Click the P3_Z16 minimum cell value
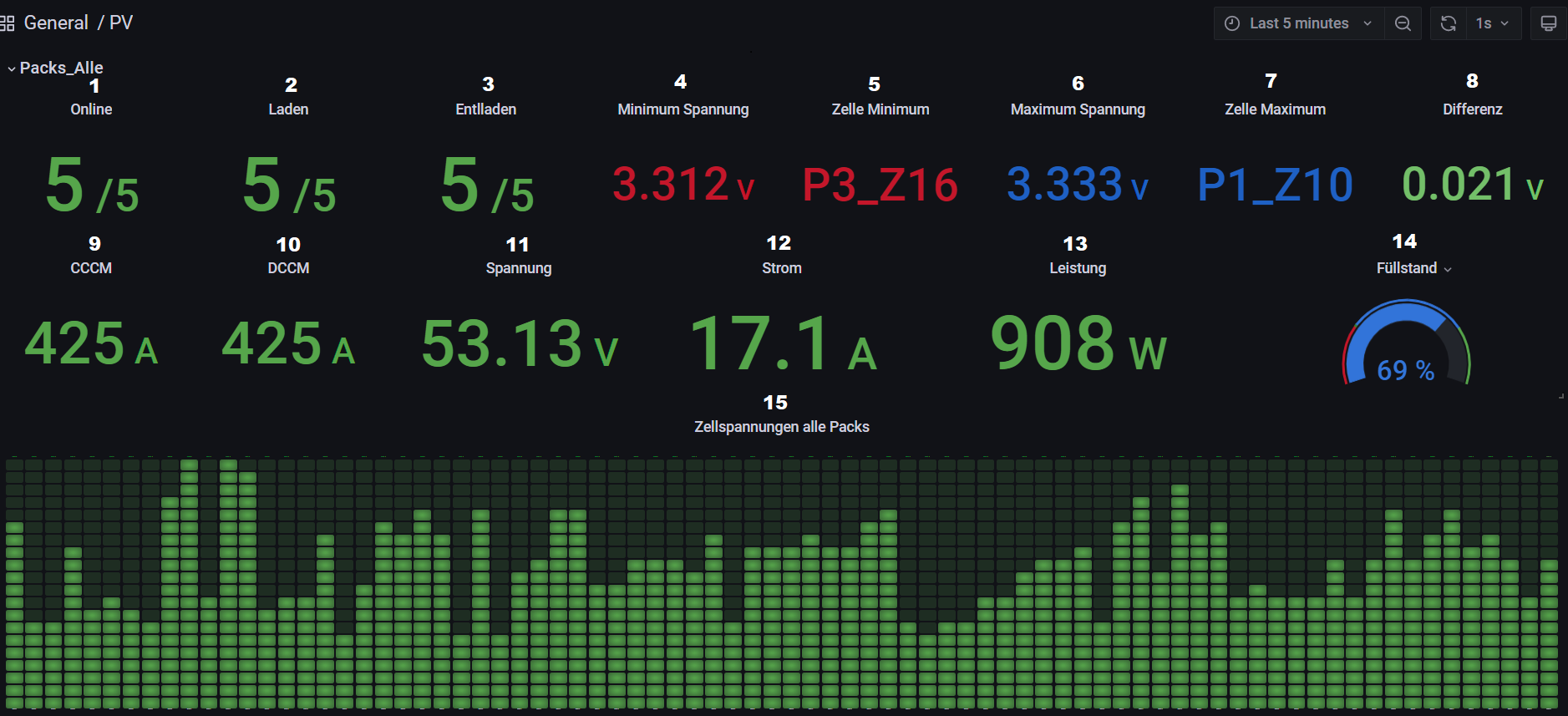This screenshot has height=716, width=1568. [x=880, y=185]
